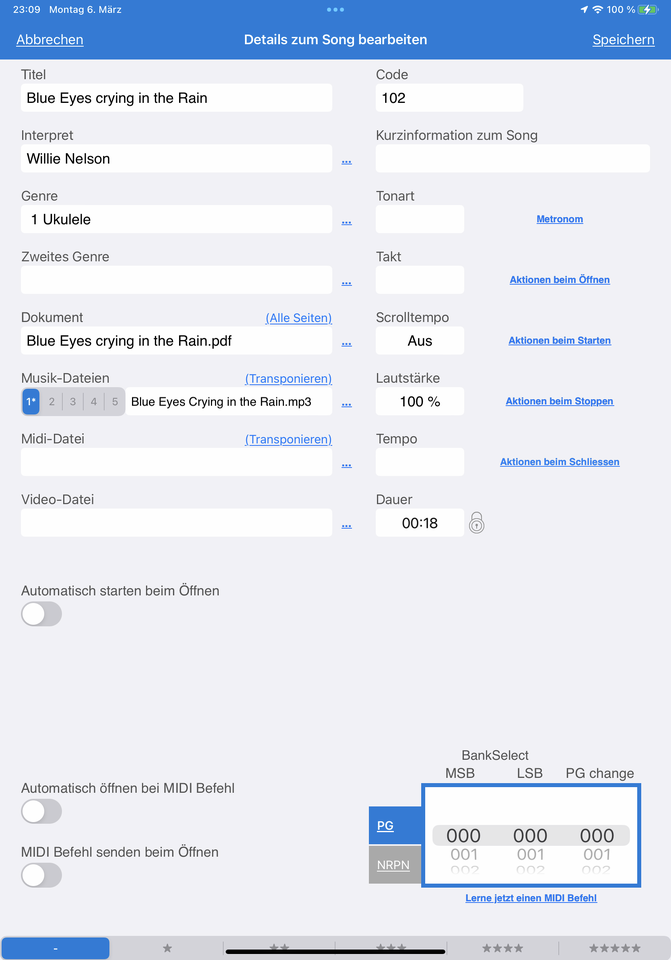Browse Dokument file via ellipsis icon
The height and width of the screenshot is (960, 671).
[x=347, y=343]
